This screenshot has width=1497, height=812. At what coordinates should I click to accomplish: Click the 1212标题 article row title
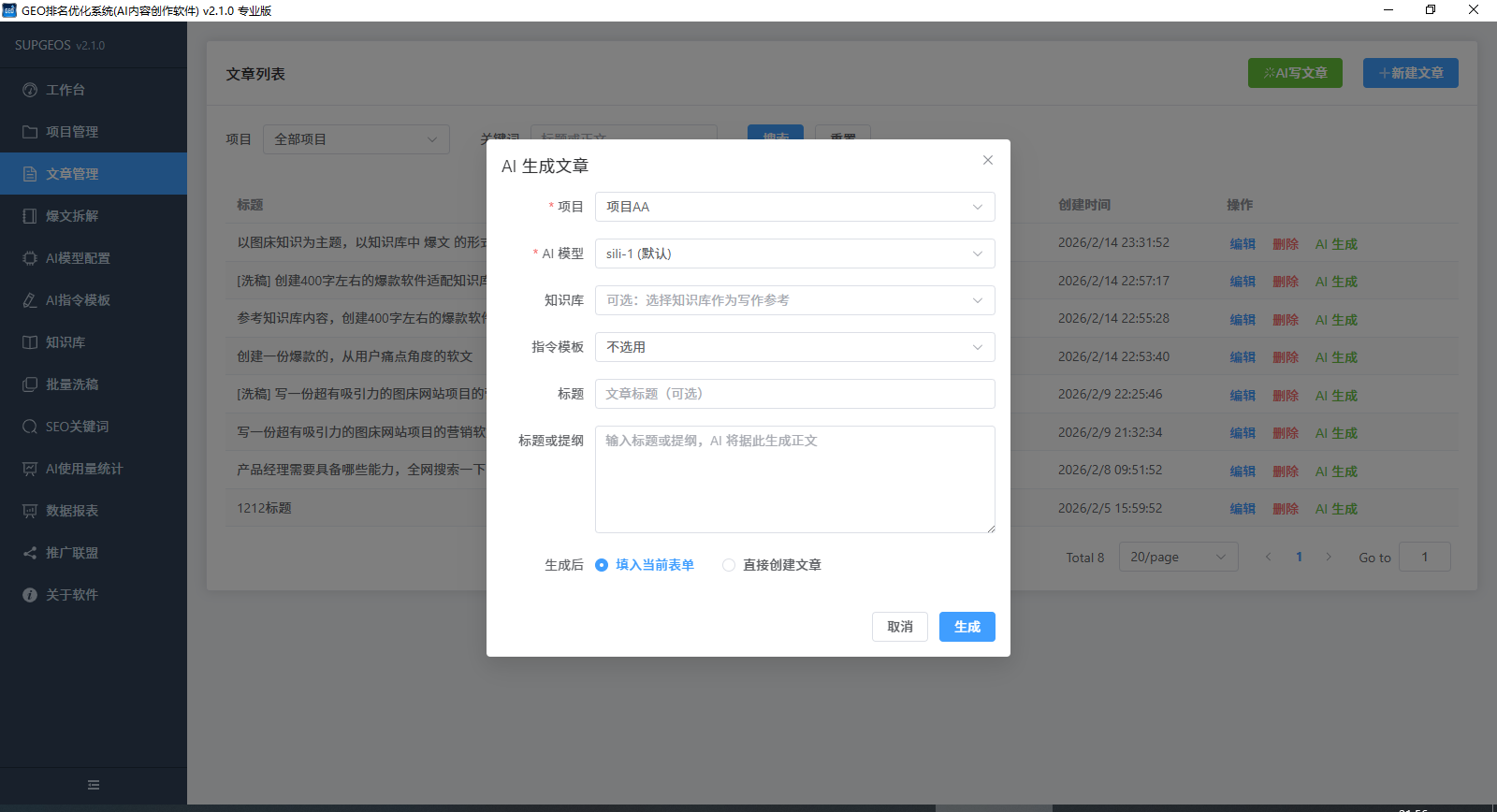tap(264, 508)
